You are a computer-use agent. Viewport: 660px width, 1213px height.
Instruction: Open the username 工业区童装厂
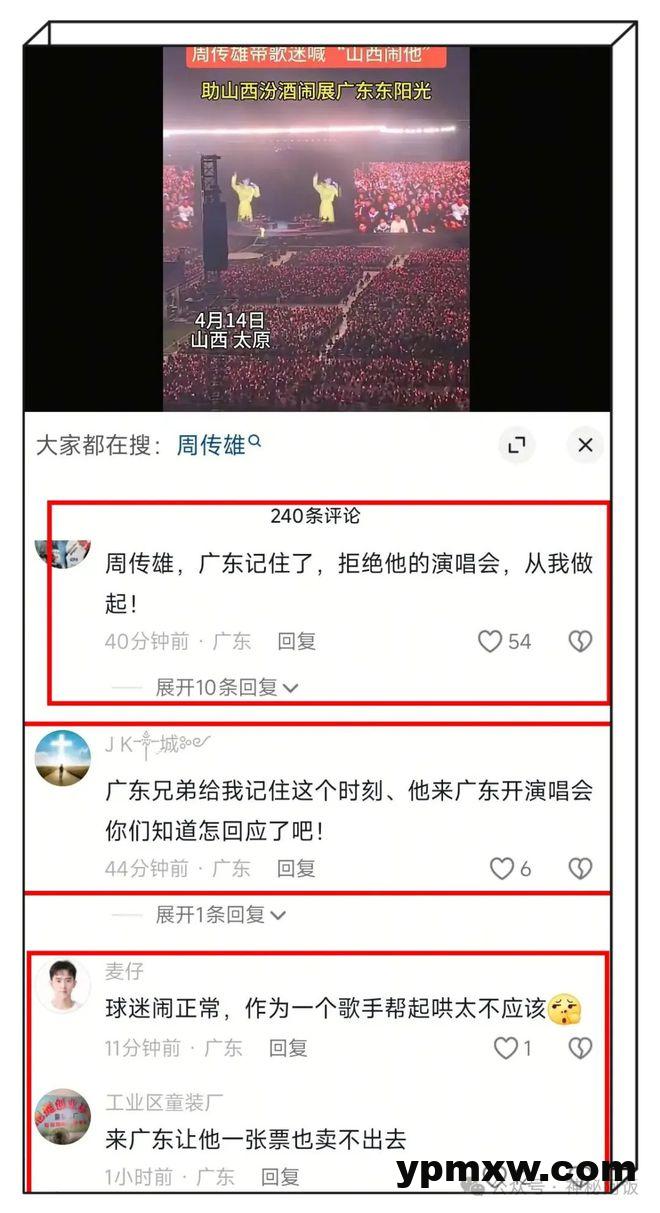(165, 1103)
